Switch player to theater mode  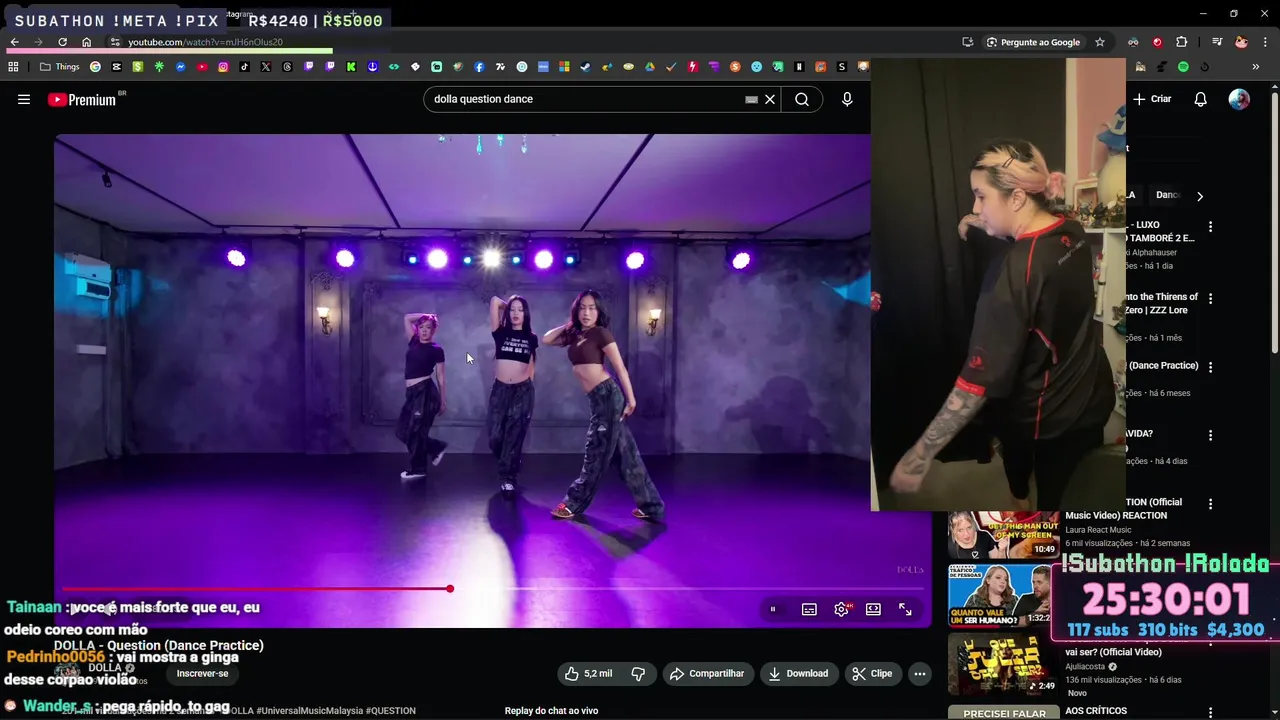873,609
